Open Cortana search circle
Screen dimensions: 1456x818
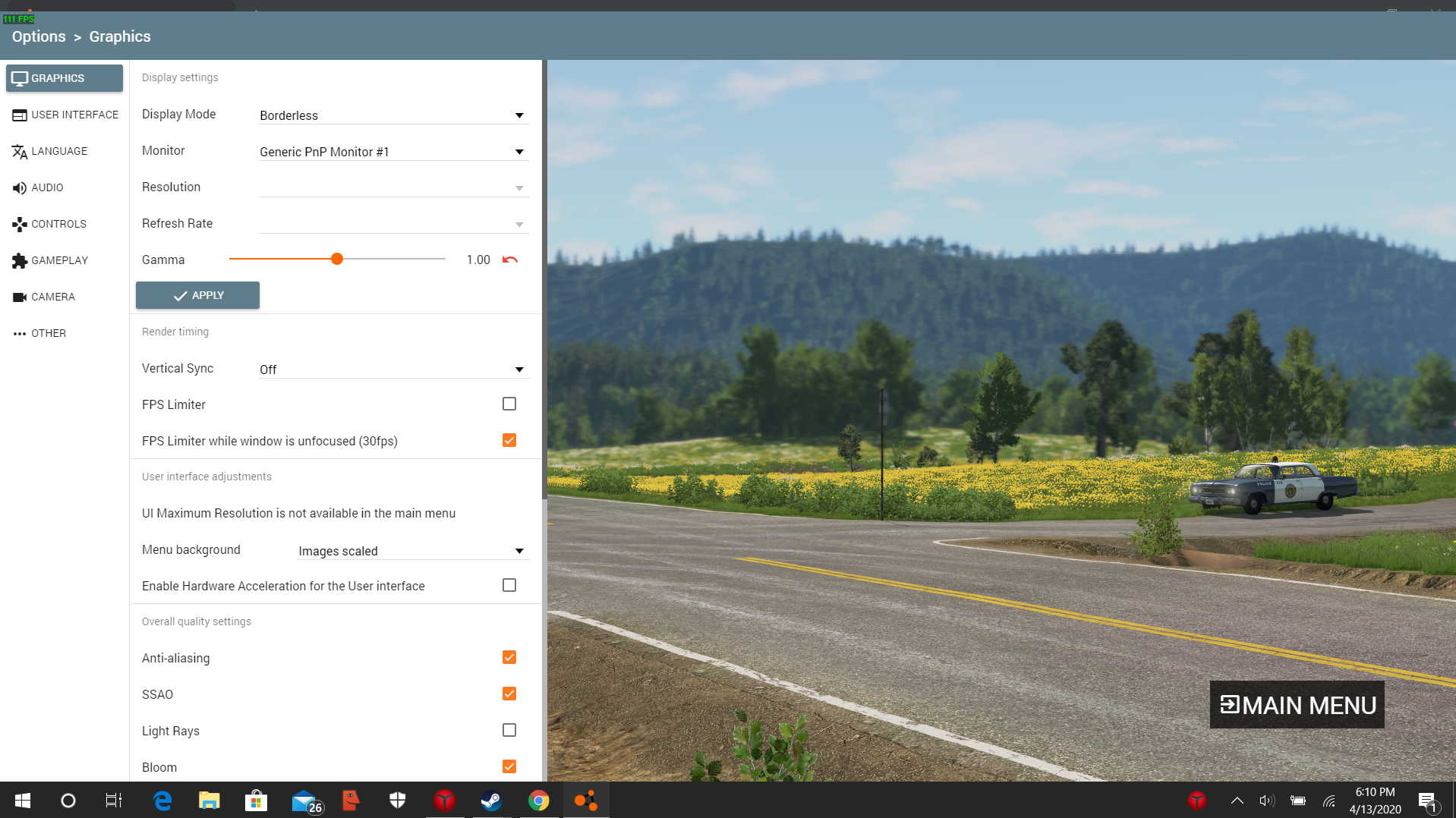coord(68,801)
